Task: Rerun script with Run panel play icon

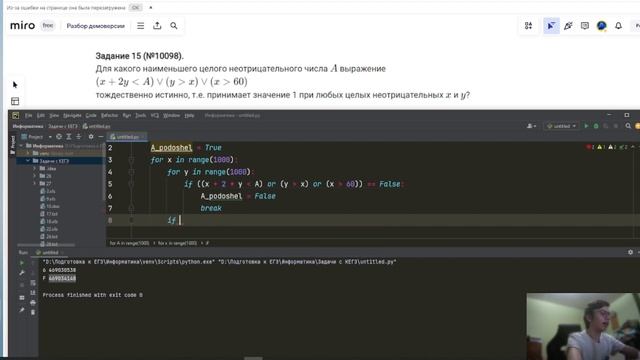Action: coord(22,263)
